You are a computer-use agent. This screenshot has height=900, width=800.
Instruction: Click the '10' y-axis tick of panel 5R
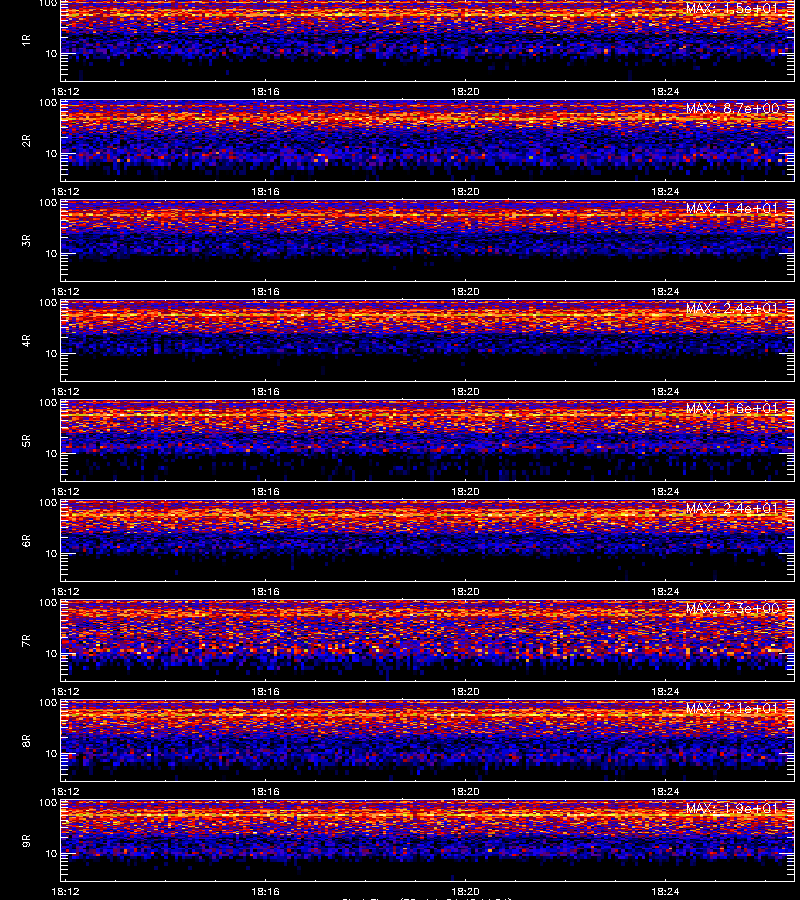pos(51,453)
